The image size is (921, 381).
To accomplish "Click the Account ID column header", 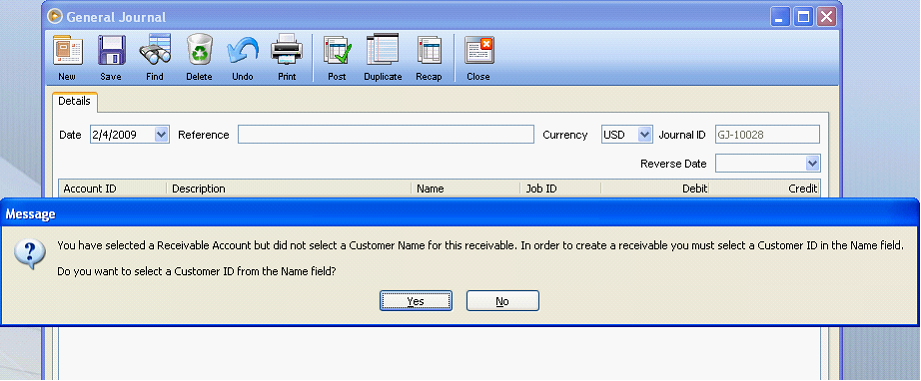I will 113,188.
